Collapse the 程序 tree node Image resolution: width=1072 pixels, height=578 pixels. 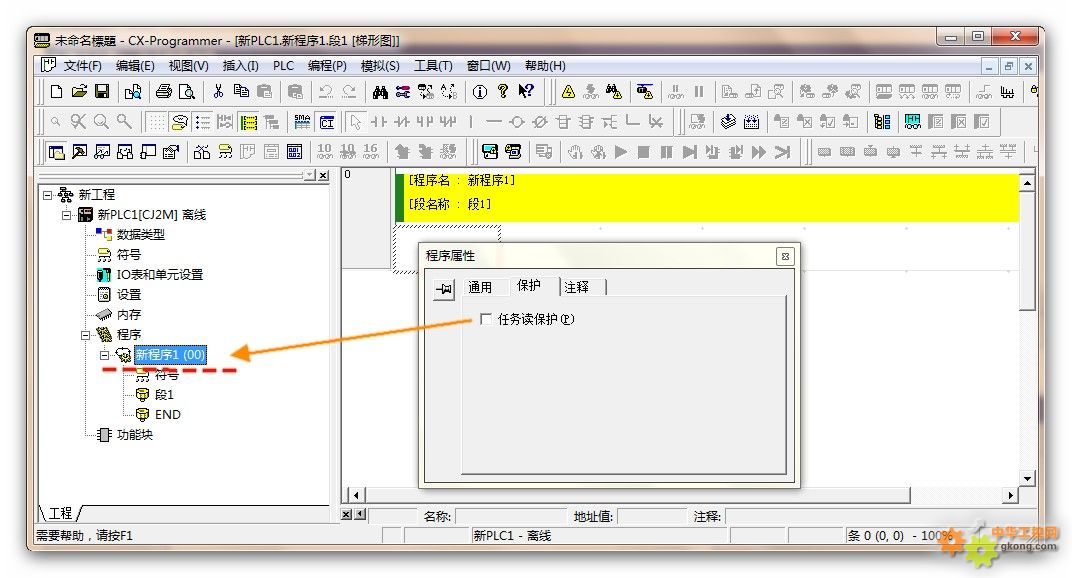pos(85,335)
